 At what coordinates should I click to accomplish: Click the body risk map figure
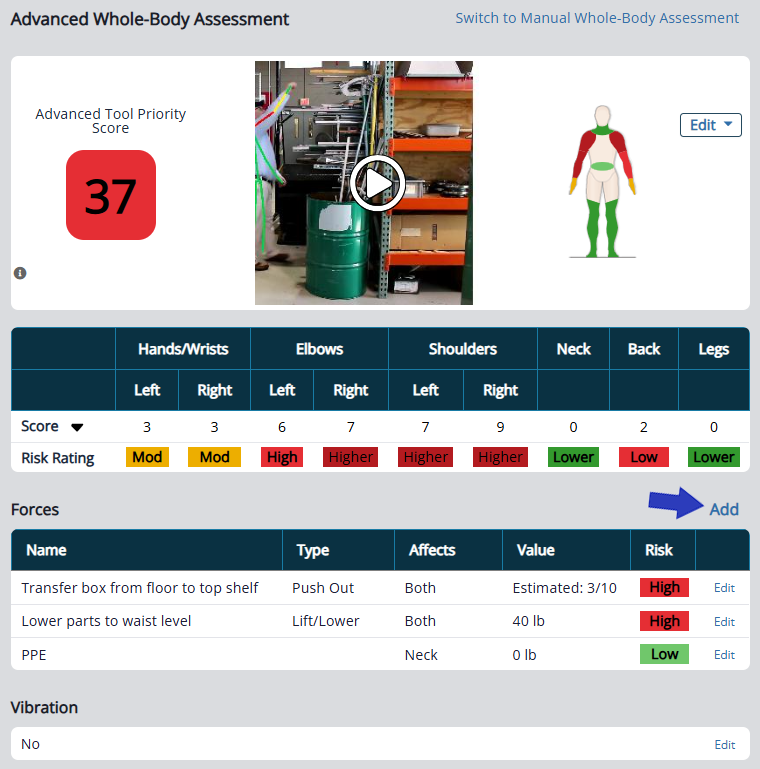[x=602, y=181]
